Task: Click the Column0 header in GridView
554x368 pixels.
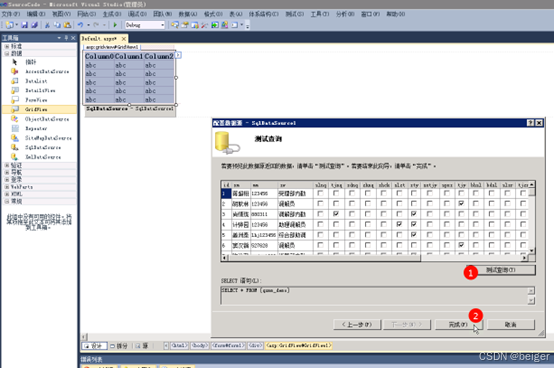Action: [99, 57]
